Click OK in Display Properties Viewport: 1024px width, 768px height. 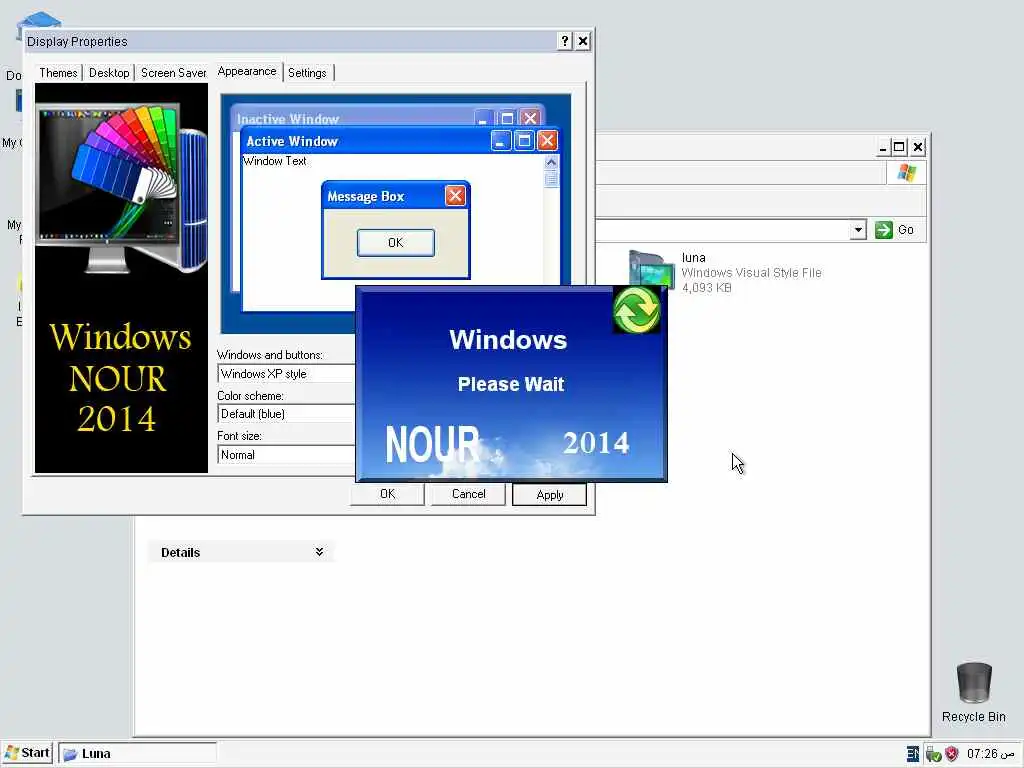click(387, 494)
